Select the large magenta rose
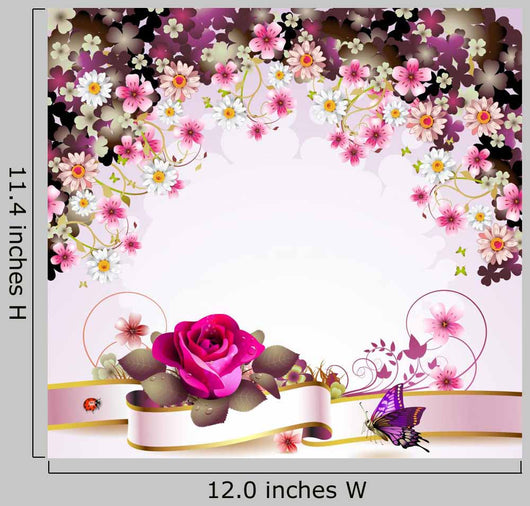Screen dimensions: 530x506 [208, 355]
